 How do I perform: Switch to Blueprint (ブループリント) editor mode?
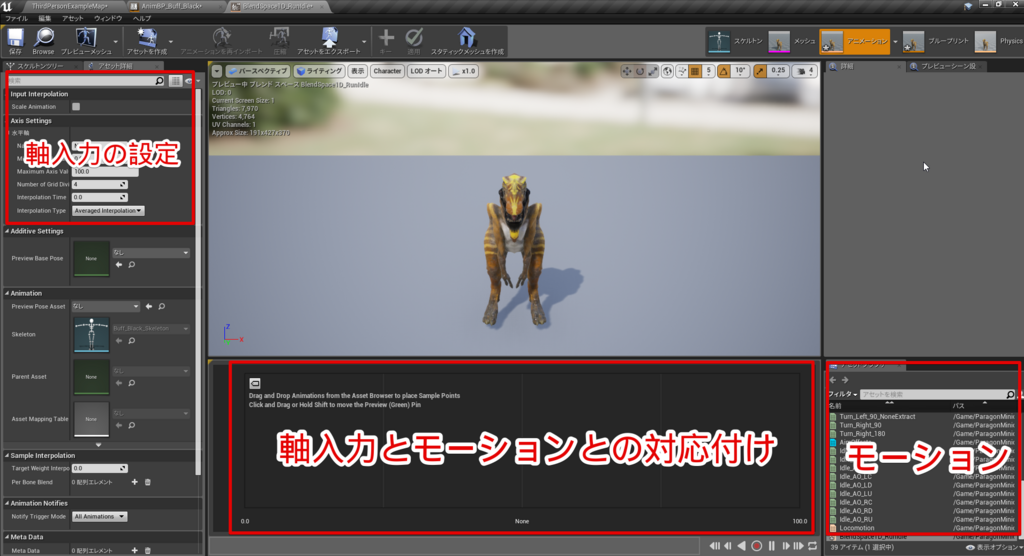(x=935, y=41)
